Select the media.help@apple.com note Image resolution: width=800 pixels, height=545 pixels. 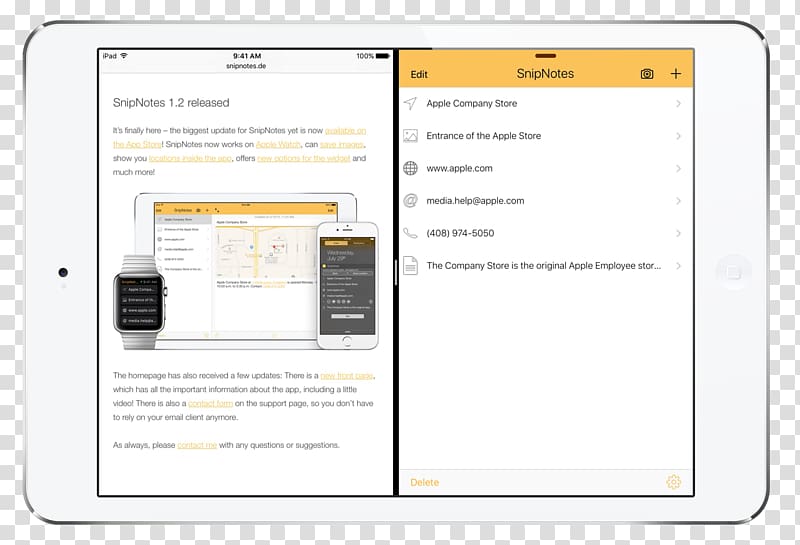[x=546, y=201]
